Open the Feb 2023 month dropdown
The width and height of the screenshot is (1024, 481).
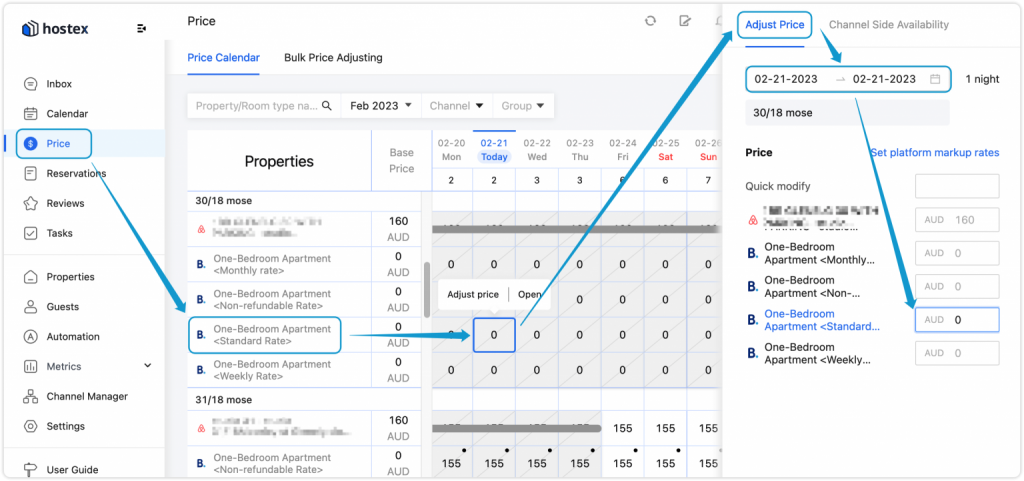pyautogui.click(x=381, y=106)
